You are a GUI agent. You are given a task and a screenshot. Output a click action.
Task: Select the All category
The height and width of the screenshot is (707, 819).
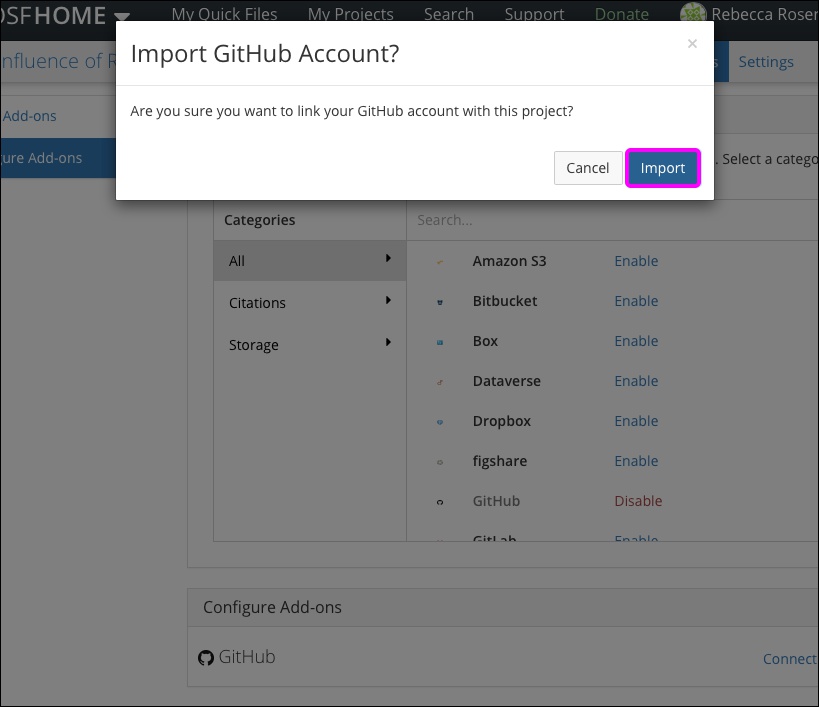click(x=310, y=261)
